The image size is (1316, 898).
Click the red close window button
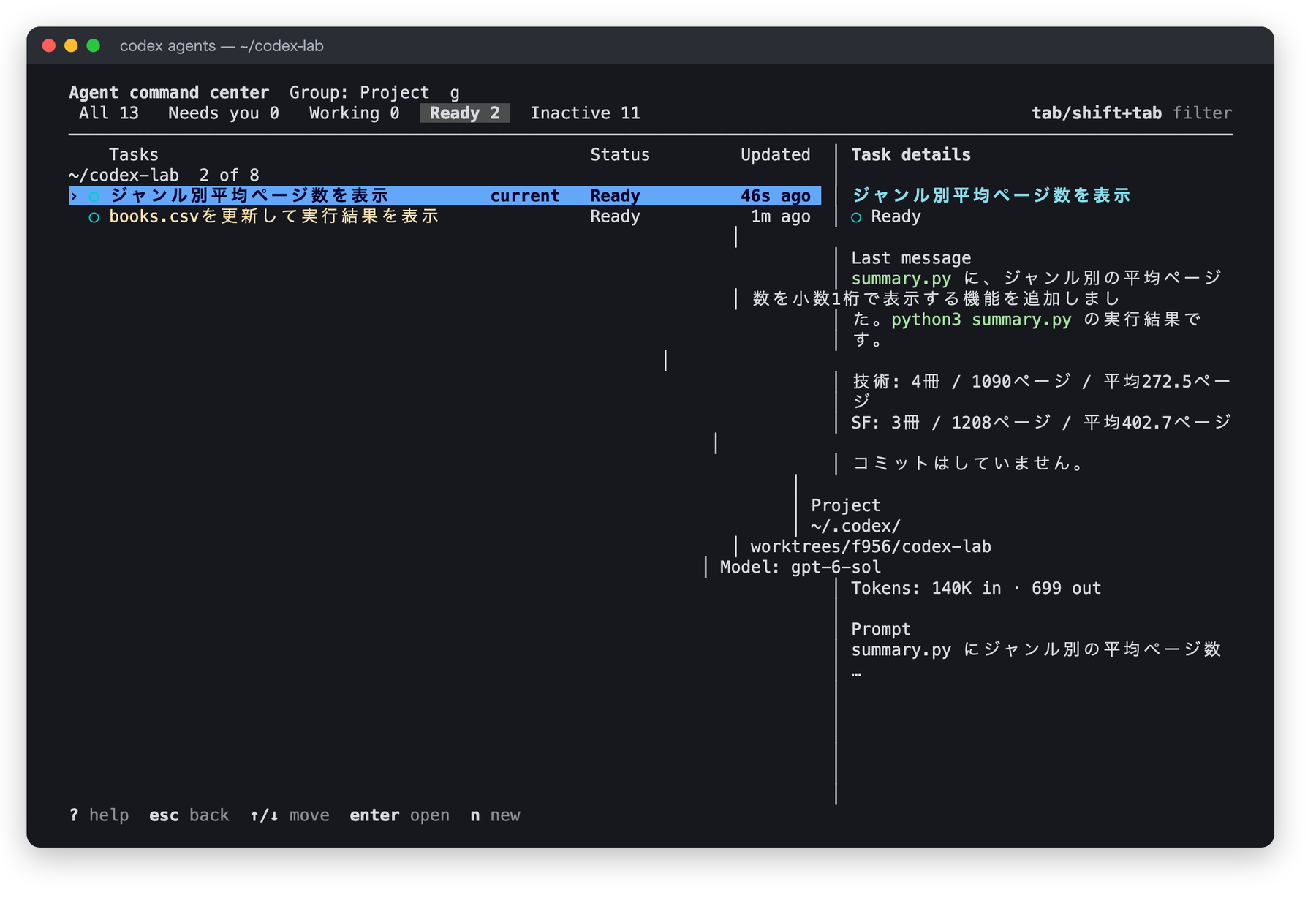click(49, 45)
